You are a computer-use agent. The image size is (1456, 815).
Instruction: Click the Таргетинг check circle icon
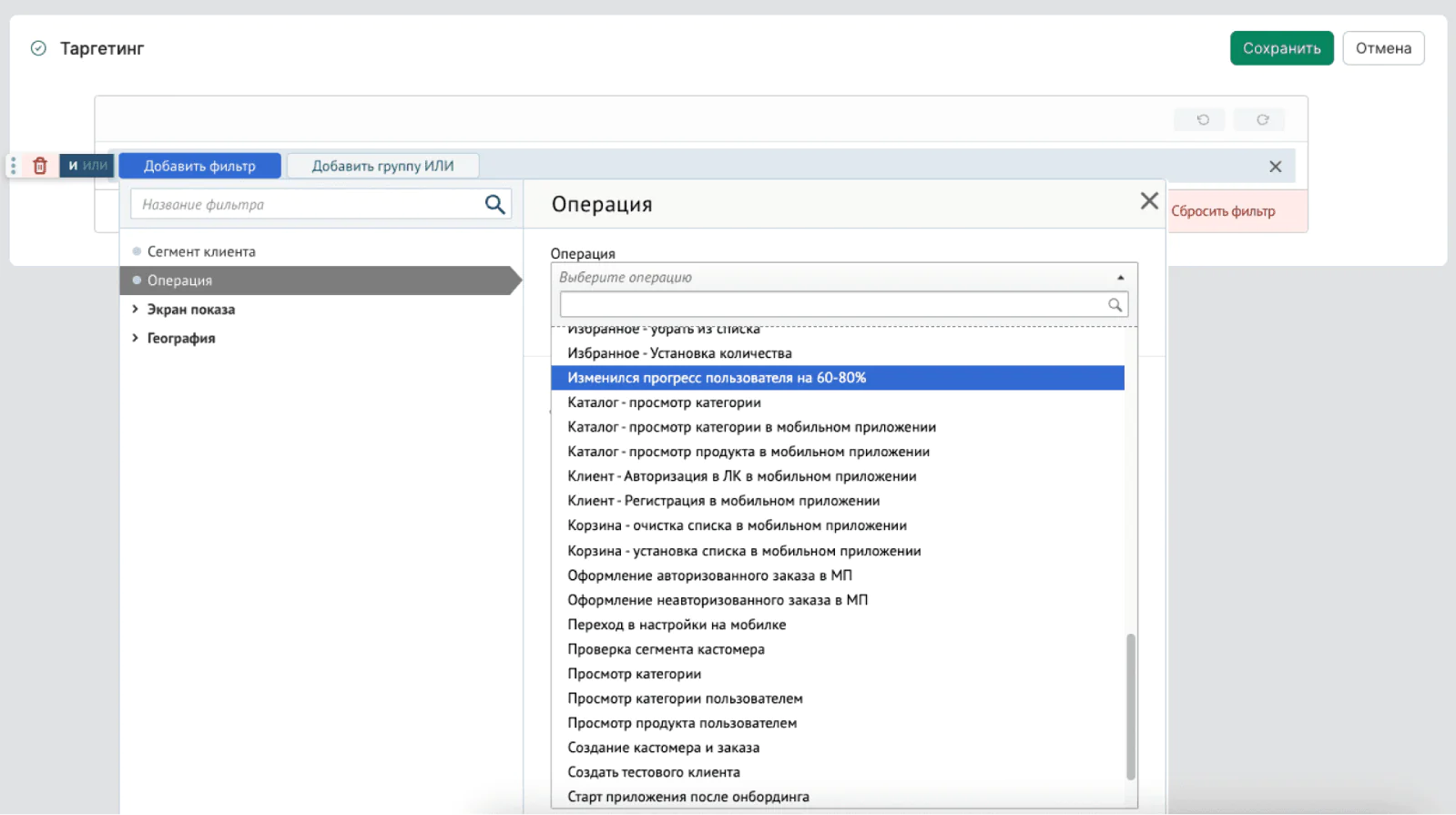click(x=38, y=48)
